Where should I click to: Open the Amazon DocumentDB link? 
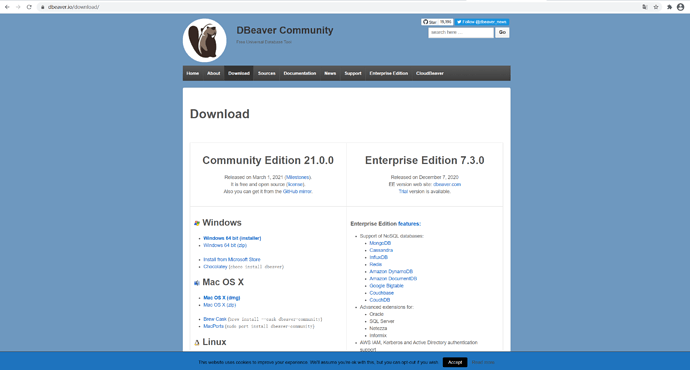(393, 278)
